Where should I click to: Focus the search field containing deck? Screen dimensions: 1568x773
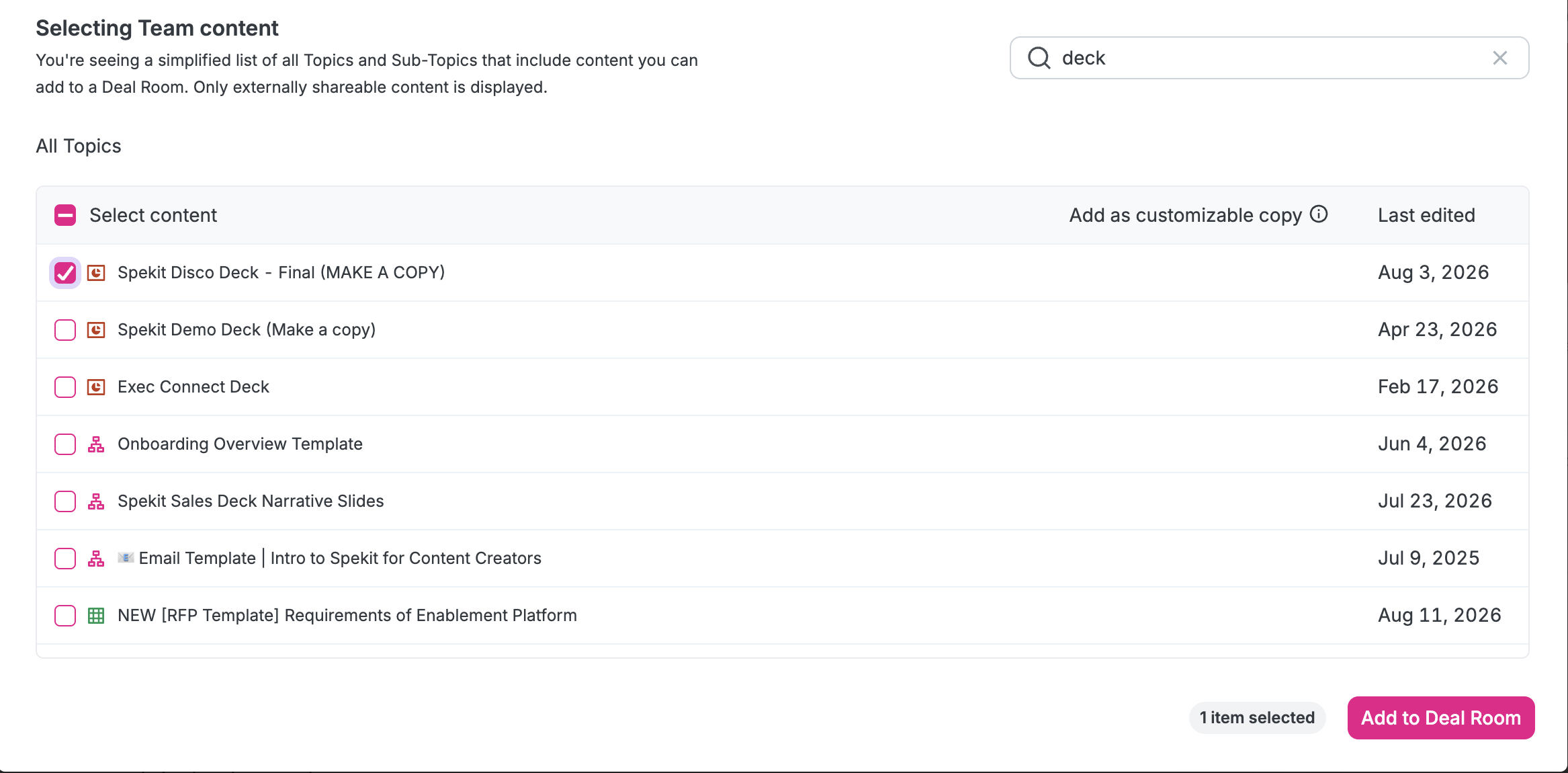[1270, 58]
